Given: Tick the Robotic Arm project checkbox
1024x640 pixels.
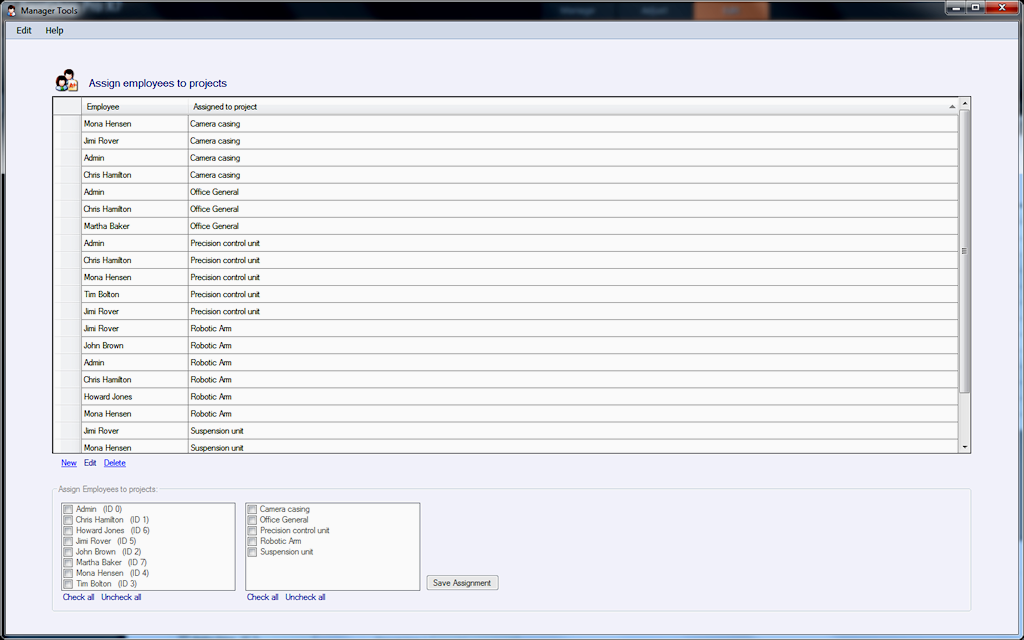Looking at the screenshot, I should (x=252, y=541).
